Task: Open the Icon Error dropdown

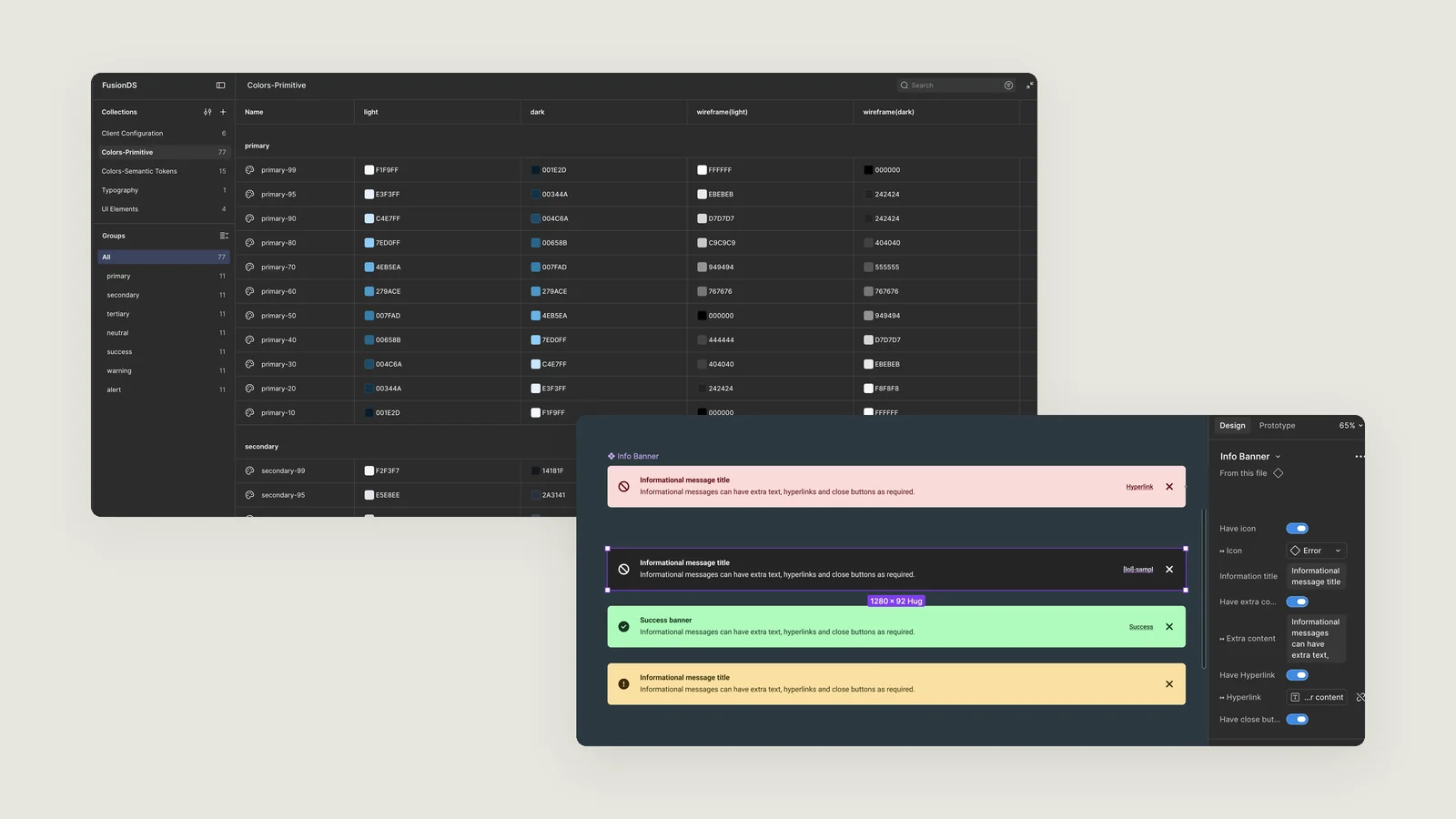Action: pyautogui.click(x=1316, y=551)
